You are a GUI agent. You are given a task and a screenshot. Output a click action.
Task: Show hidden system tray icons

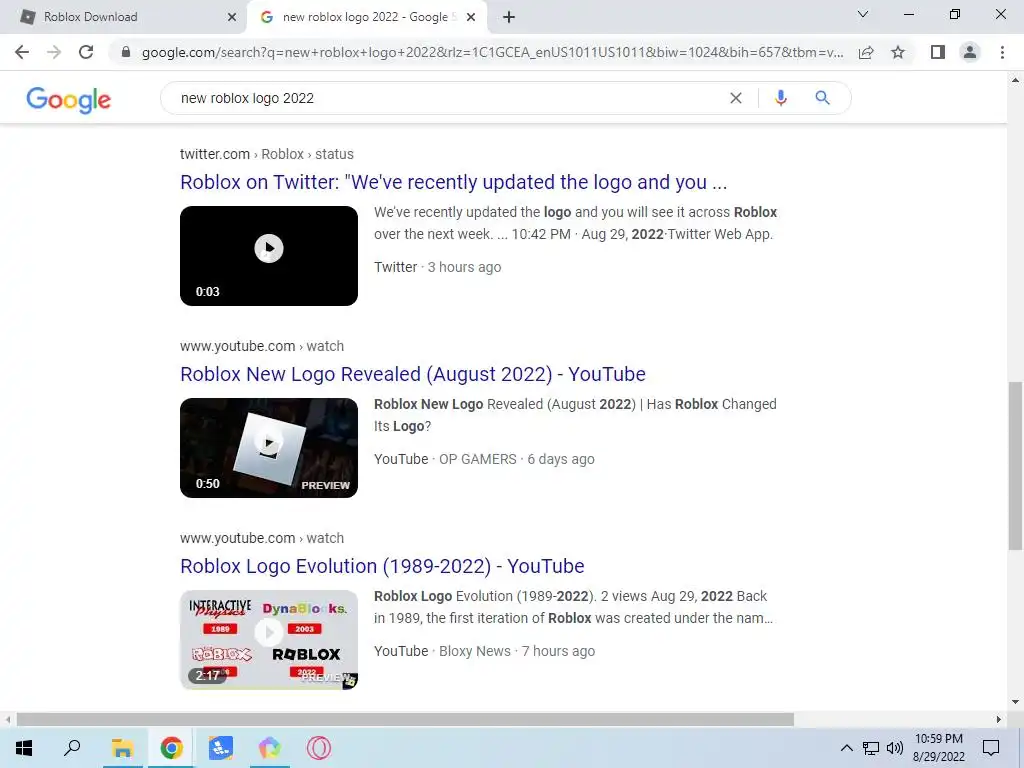tap(846, 748)
